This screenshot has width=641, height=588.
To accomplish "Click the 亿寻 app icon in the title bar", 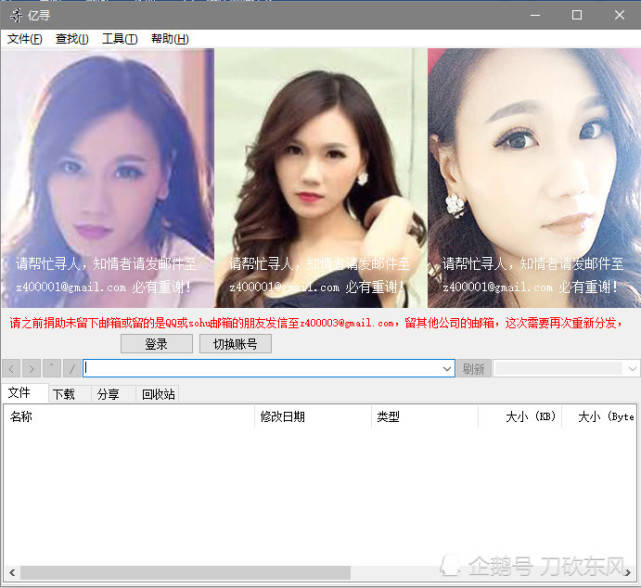I will [x=16, y=16].
